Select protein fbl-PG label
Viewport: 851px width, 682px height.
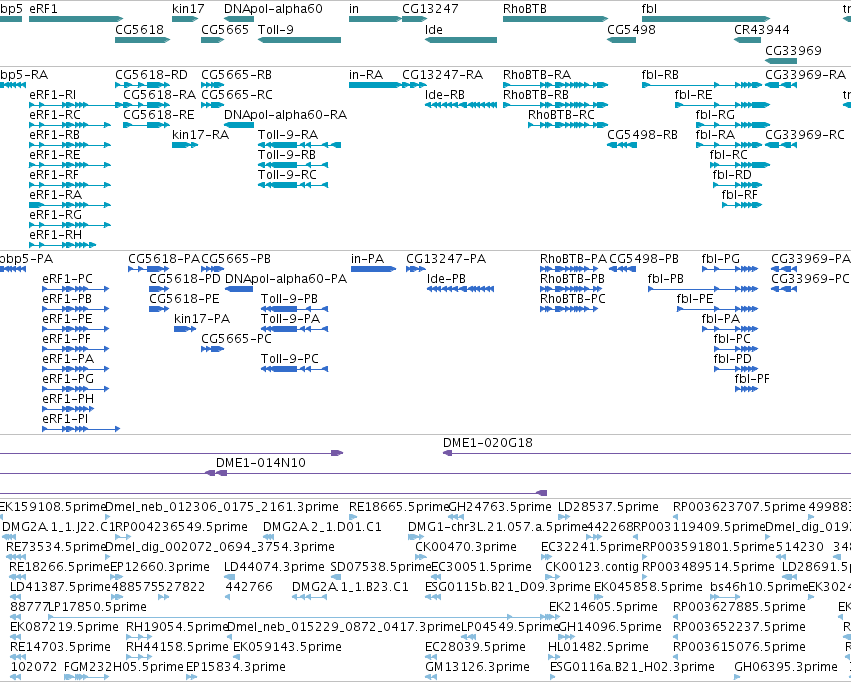point(720,258)
